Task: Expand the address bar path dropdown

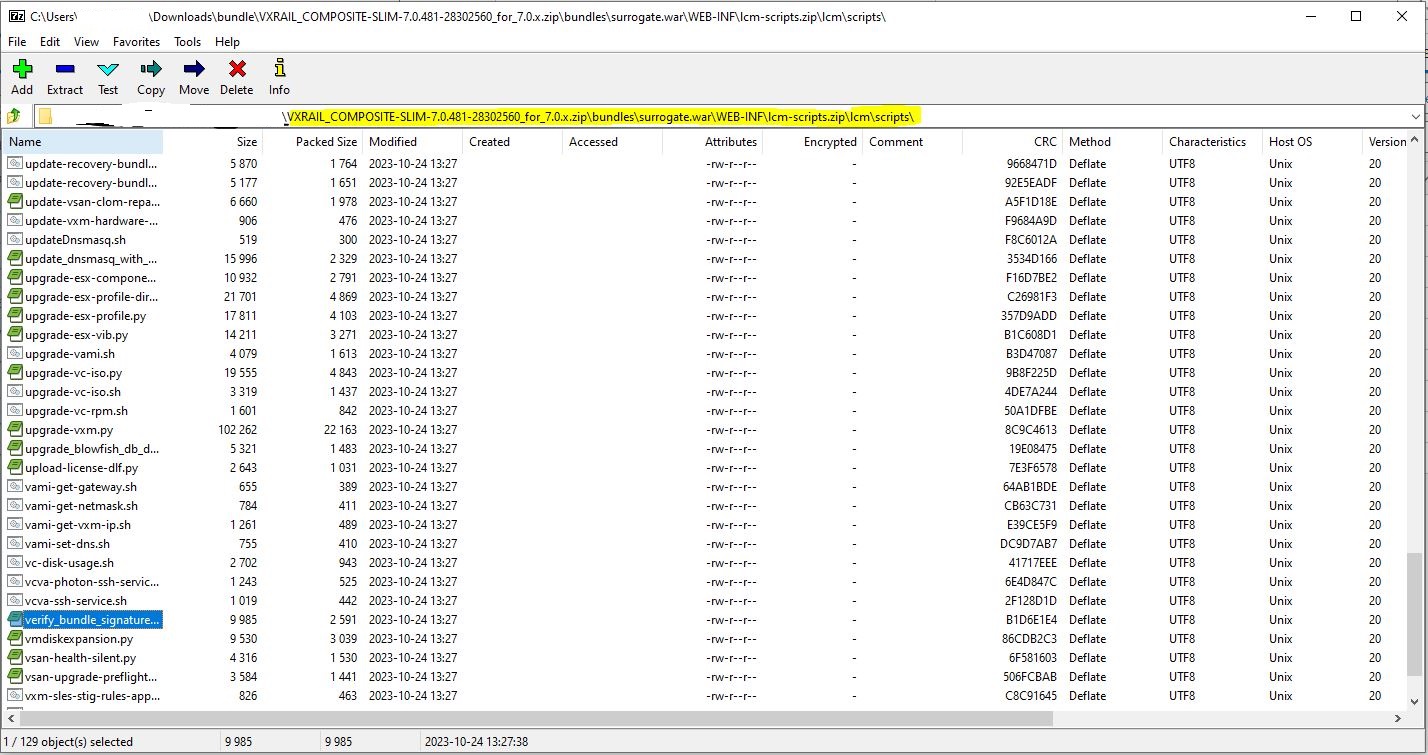Action: 1415,117
